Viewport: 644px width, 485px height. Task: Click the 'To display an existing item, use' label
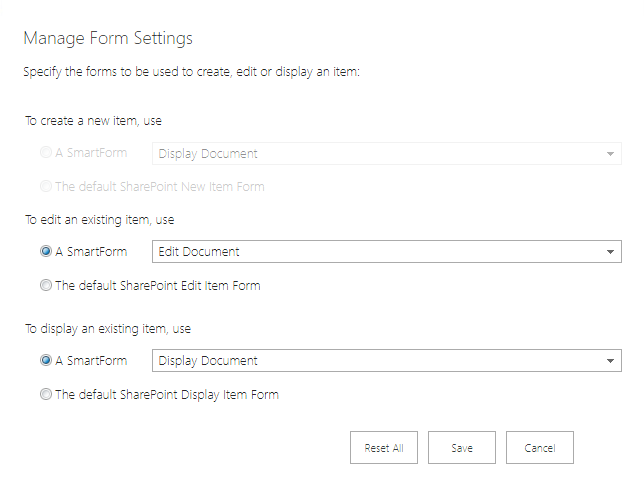(x=108, y=328)
